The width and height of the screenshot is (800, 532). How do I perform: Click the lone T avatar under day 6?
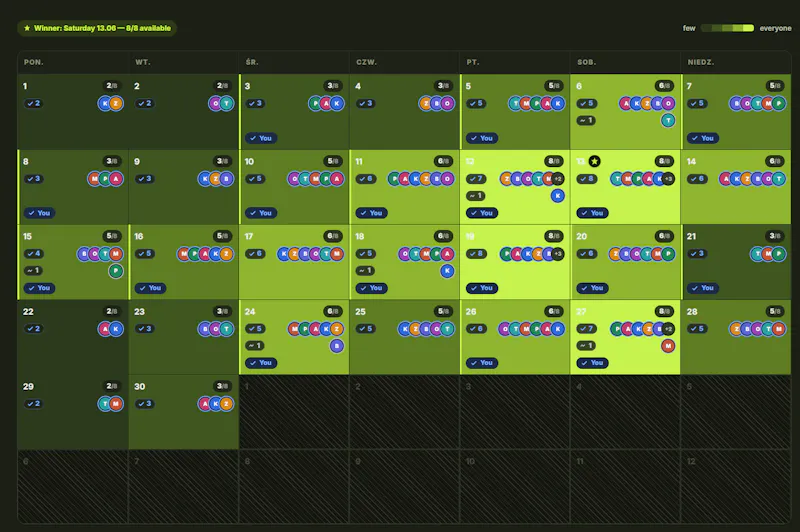pos(668,120)
